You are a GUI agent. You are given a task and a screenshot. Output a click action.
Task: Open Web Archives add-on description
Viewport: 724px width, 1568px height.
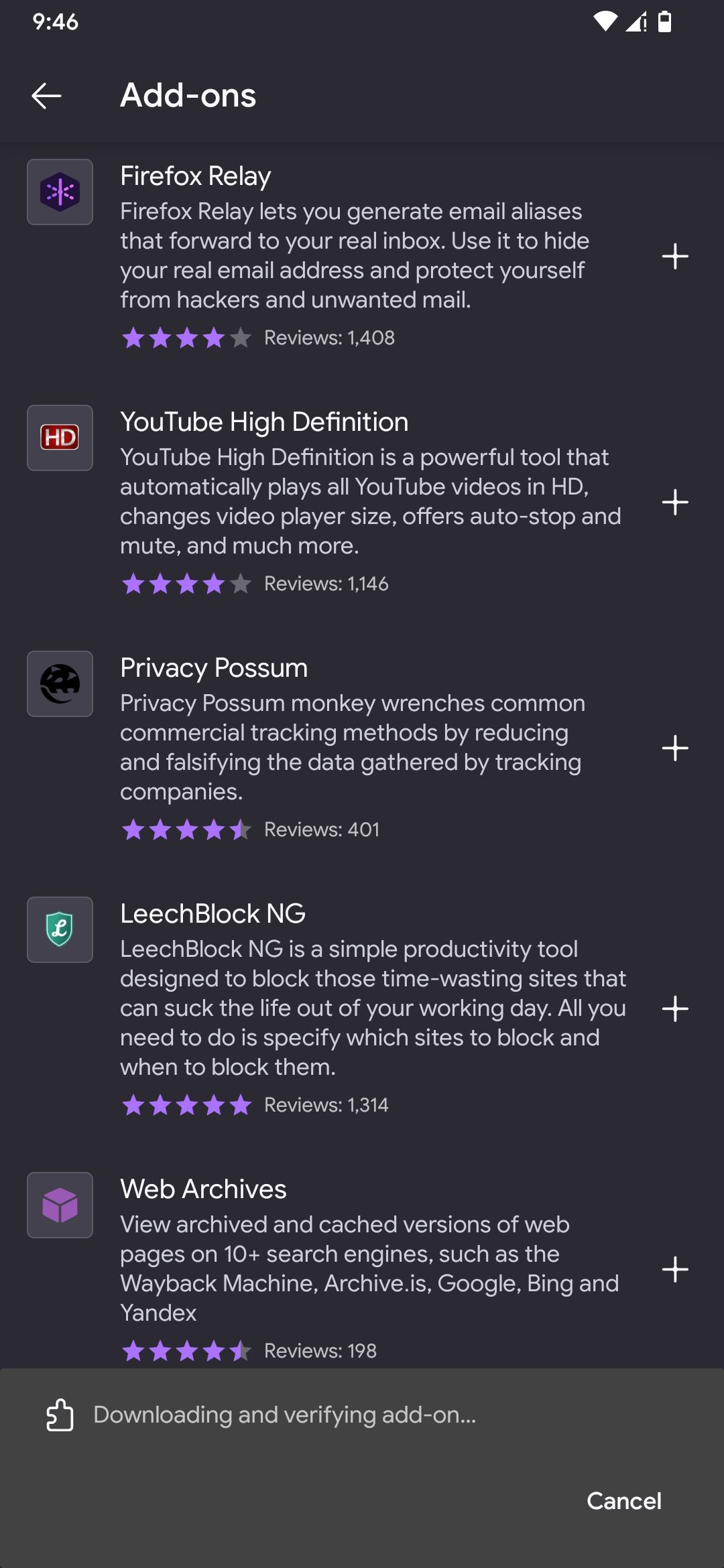point(369,1268)
